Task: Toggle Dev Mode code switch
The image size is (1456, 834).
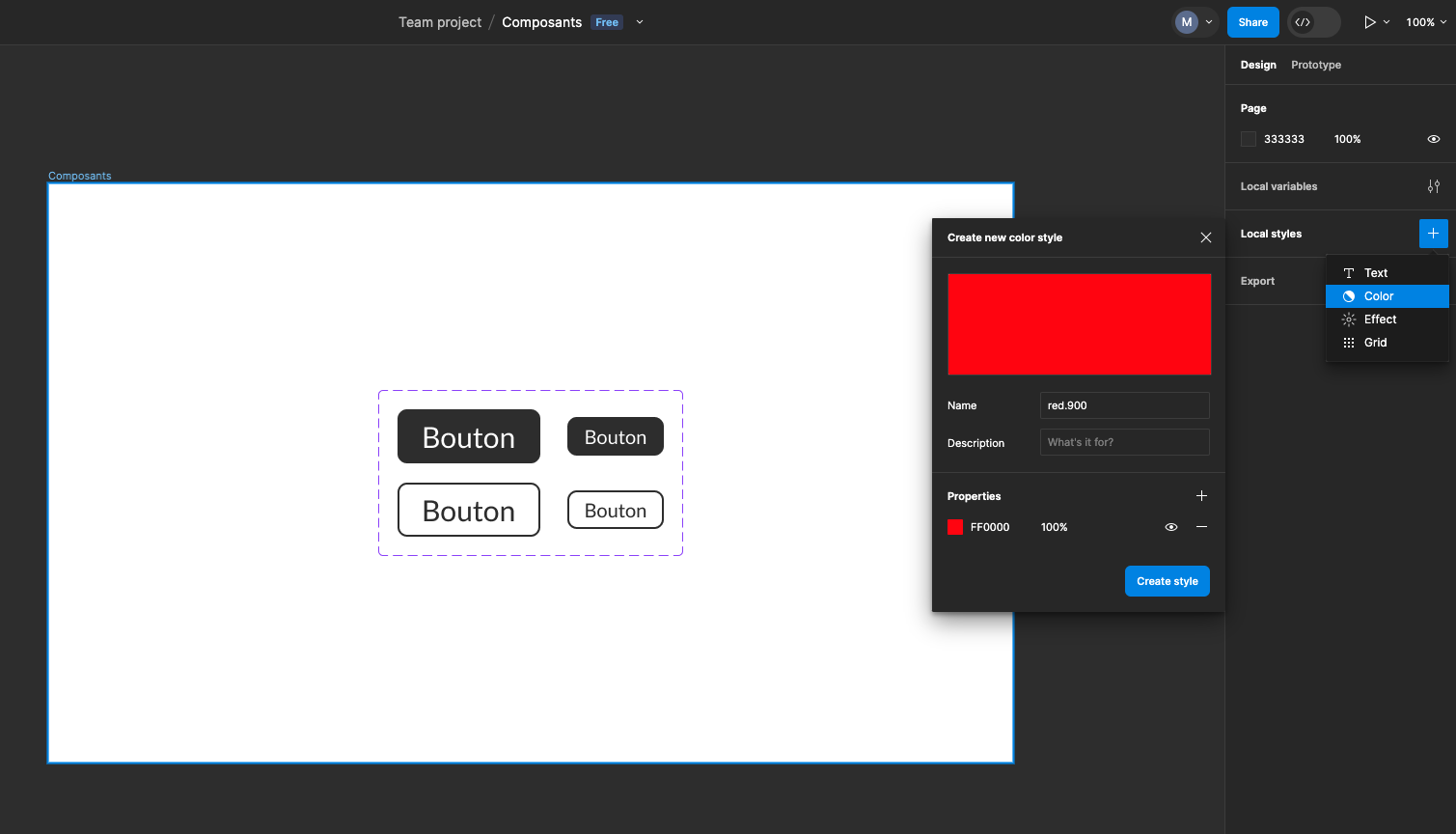Action: pos(1313,22)
